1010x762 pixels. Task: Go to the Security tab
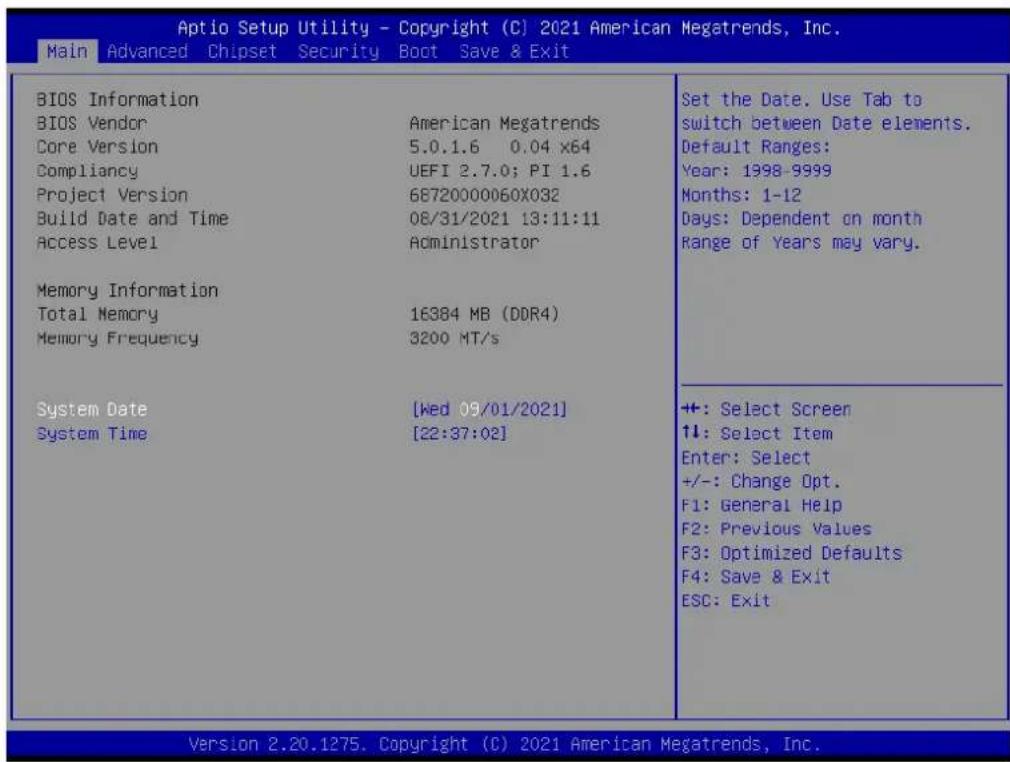tap(338, 52)
